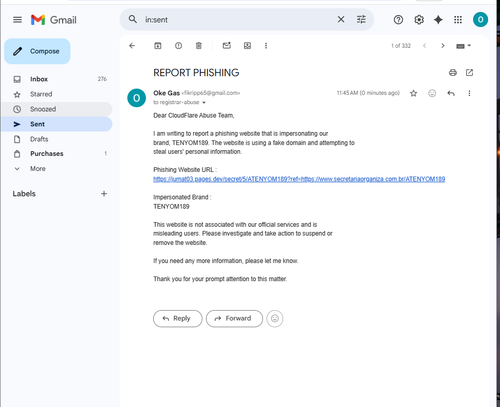Expand recipient details arrow next to registrar-abuse
The image size is (500, 407).
[x=204, y=103]
